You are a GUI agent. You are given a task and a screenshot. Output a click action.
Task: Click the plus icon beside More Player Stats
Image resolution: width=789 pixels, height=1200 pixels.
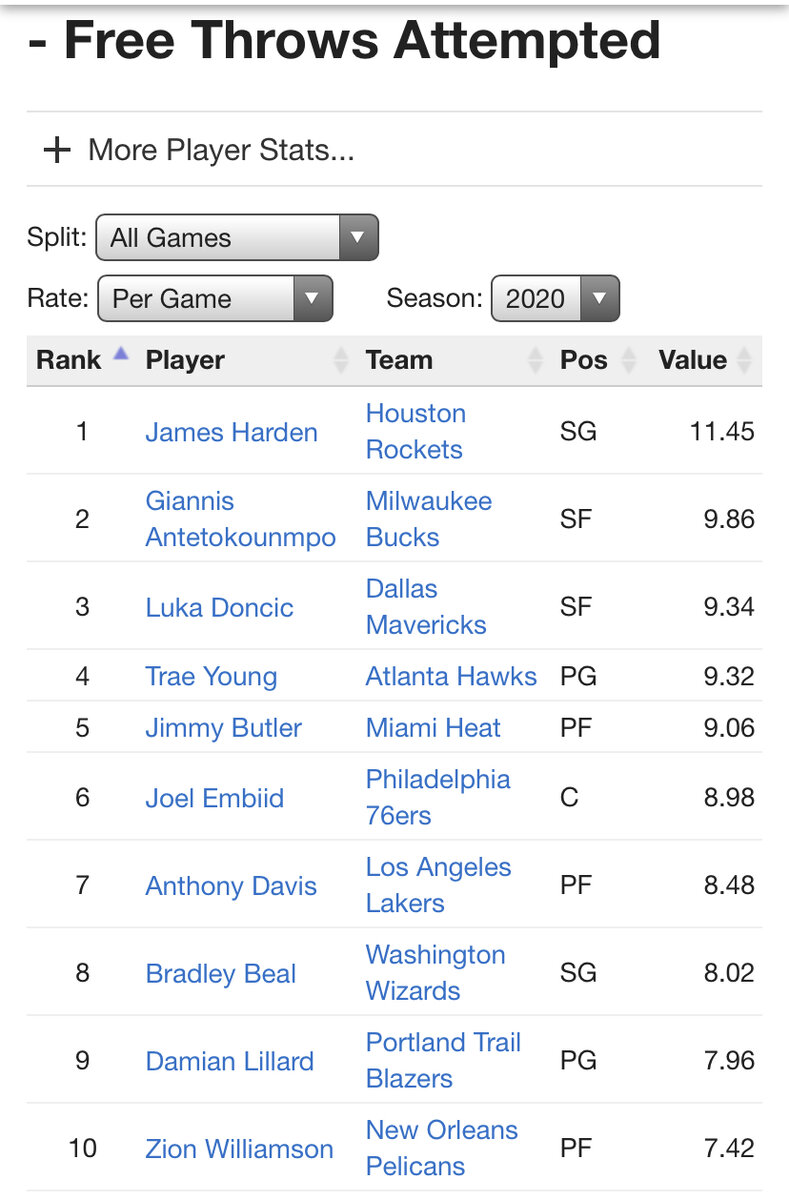coord(57,150)
